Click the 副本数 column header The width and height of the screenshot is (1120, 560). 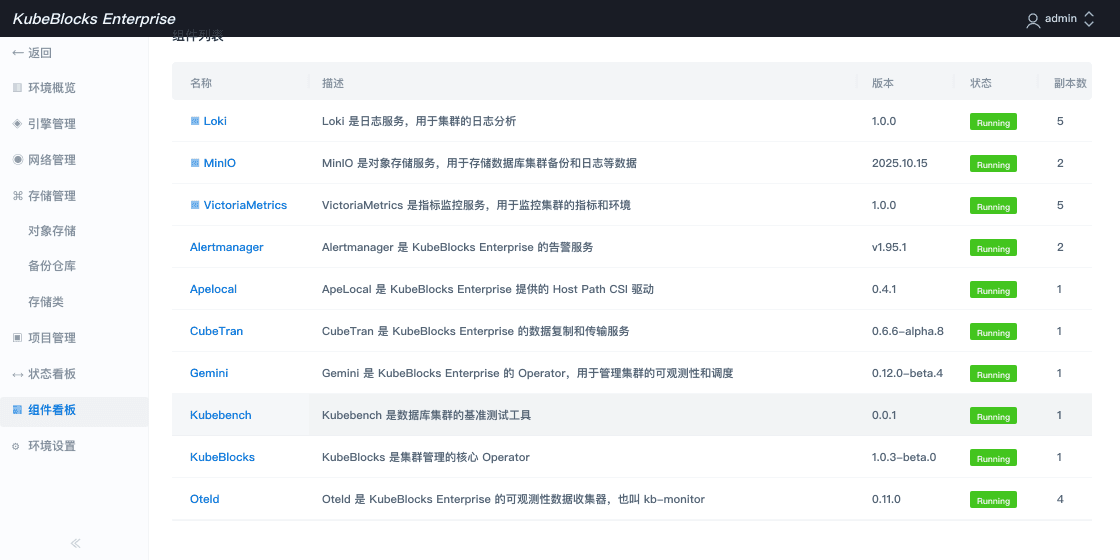(x=1071, y=83)
